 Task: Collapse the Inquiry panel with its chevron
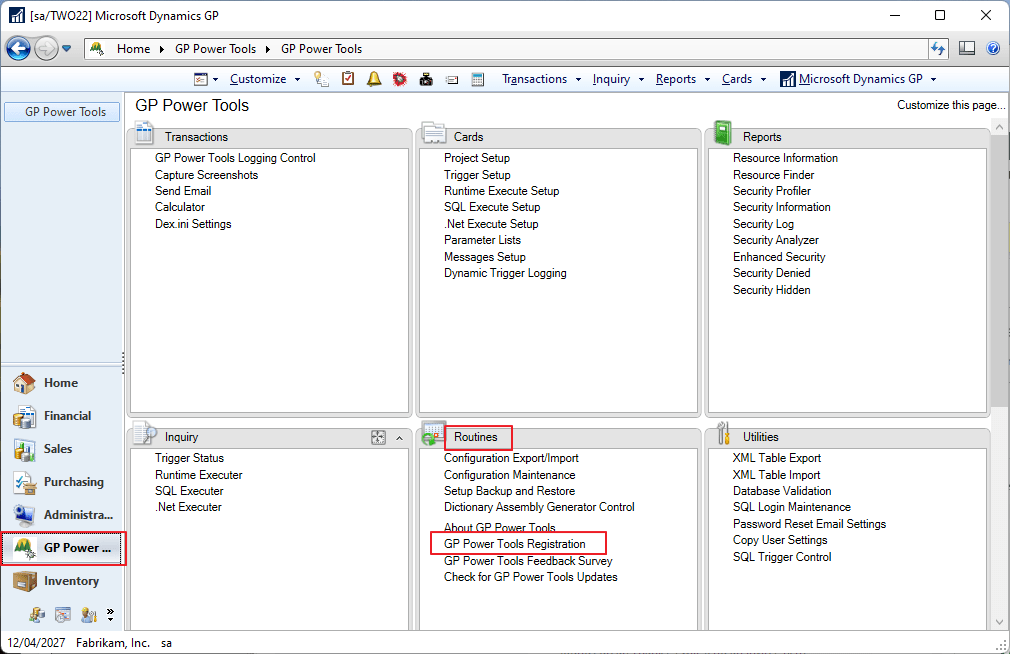pos(398,437)
